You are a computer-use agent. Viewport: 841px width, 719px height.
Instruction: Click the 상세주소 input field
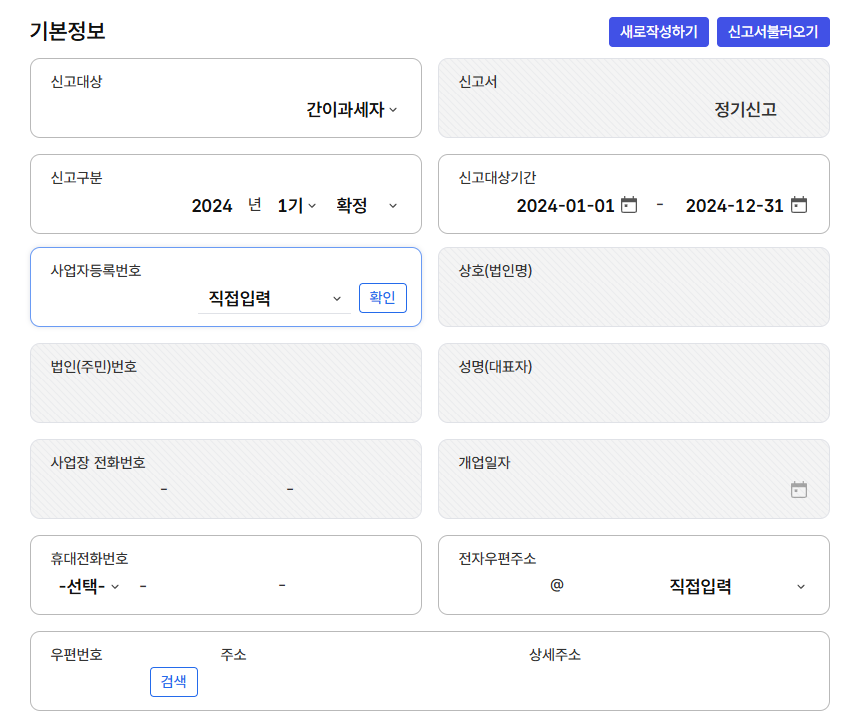669,682
